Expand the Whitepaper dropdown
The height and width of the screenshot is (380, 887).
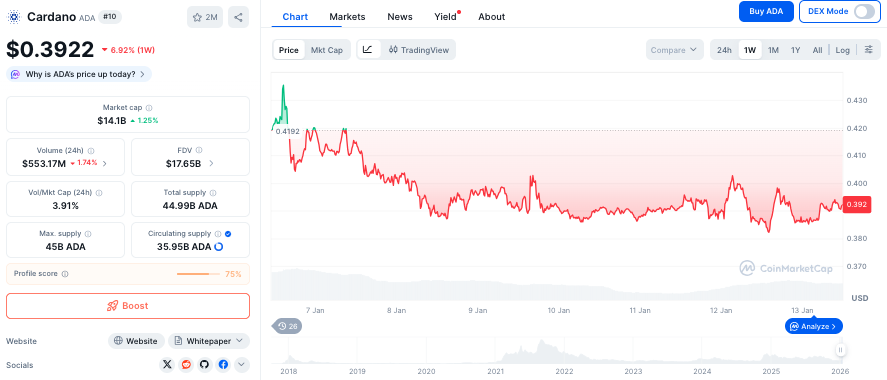click(209, 341)
